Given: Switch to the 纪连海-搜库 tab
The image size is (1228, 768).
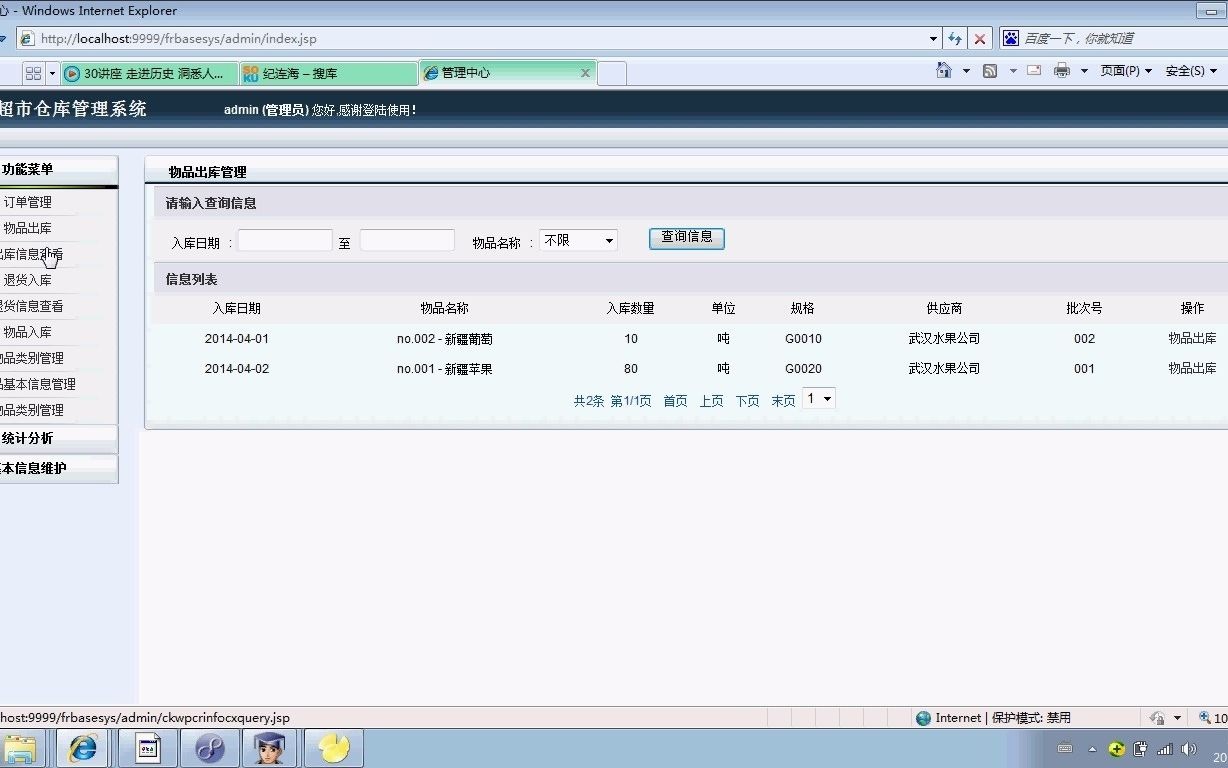Looking at the screenshot, I should click(330, 72).
